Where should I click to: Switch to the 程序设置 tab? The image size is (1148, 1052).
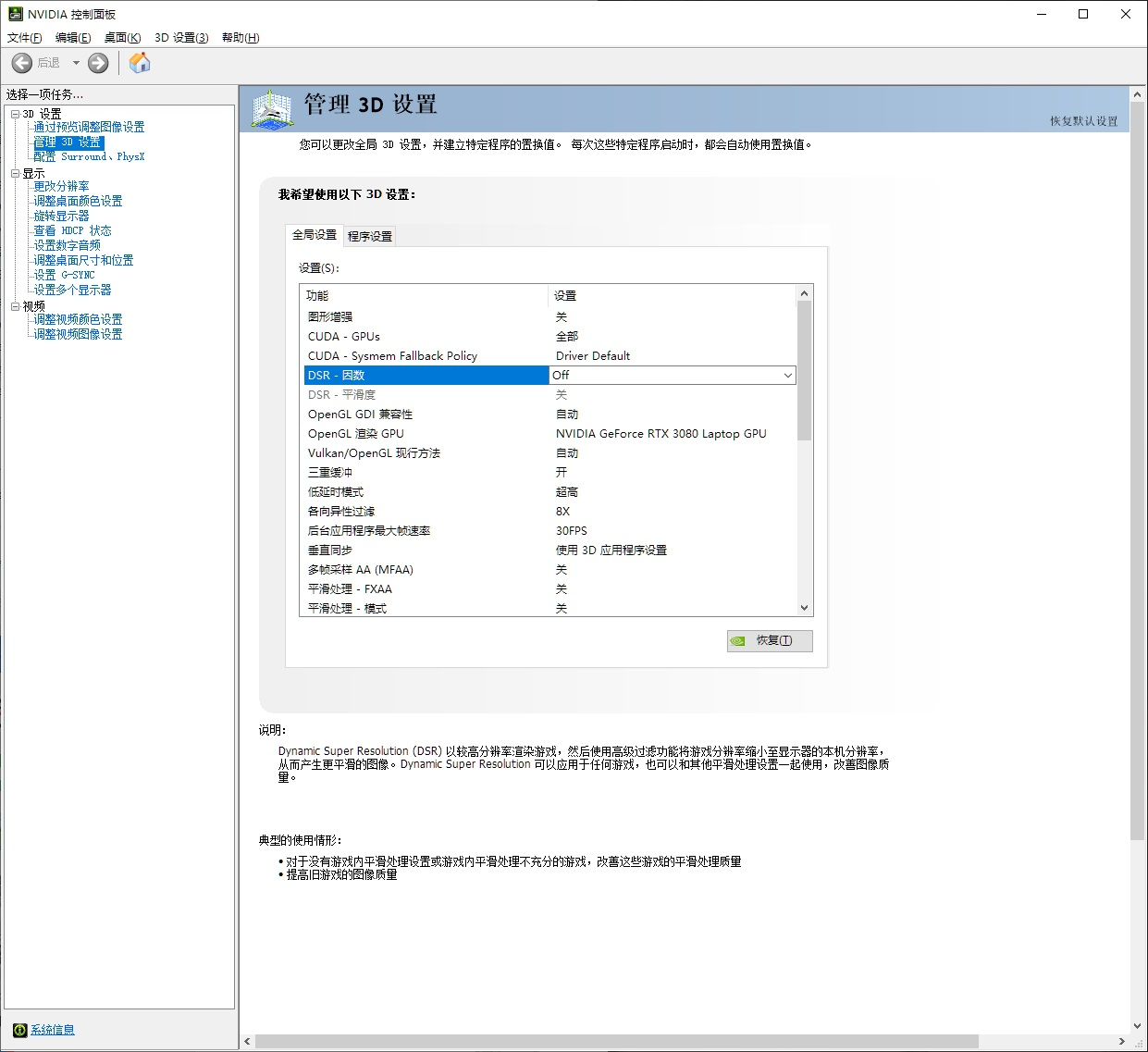[x=370, y=236]
